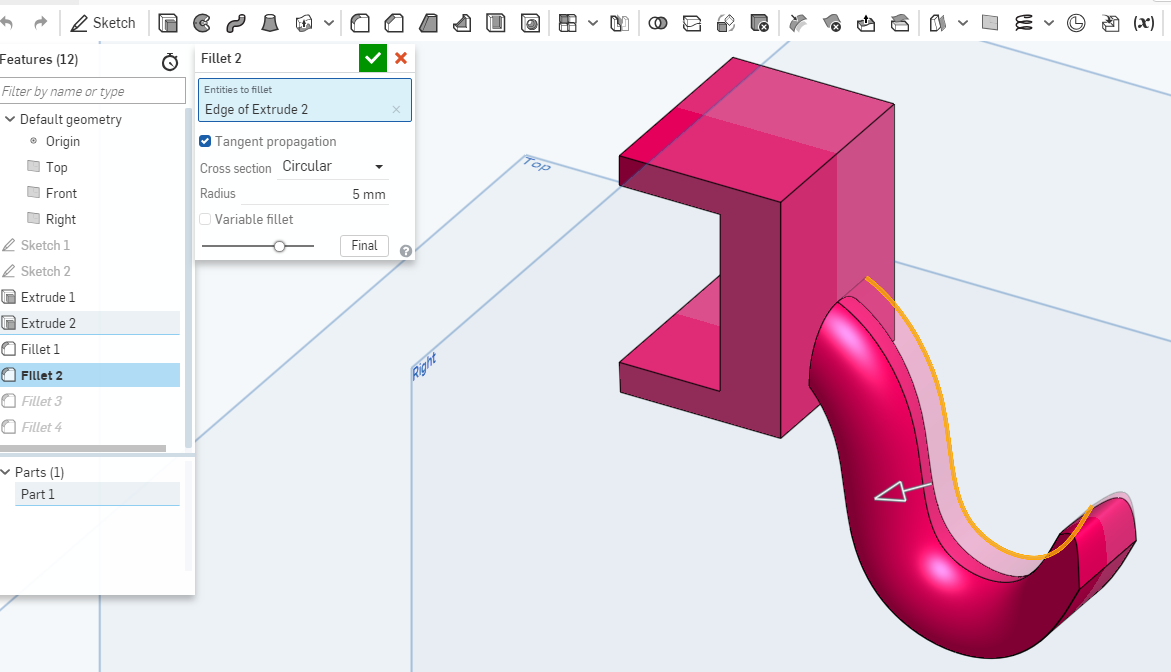Collapse the Default geometry tree group
Screen dimensions: 1171x672
(x=10, y=120)
